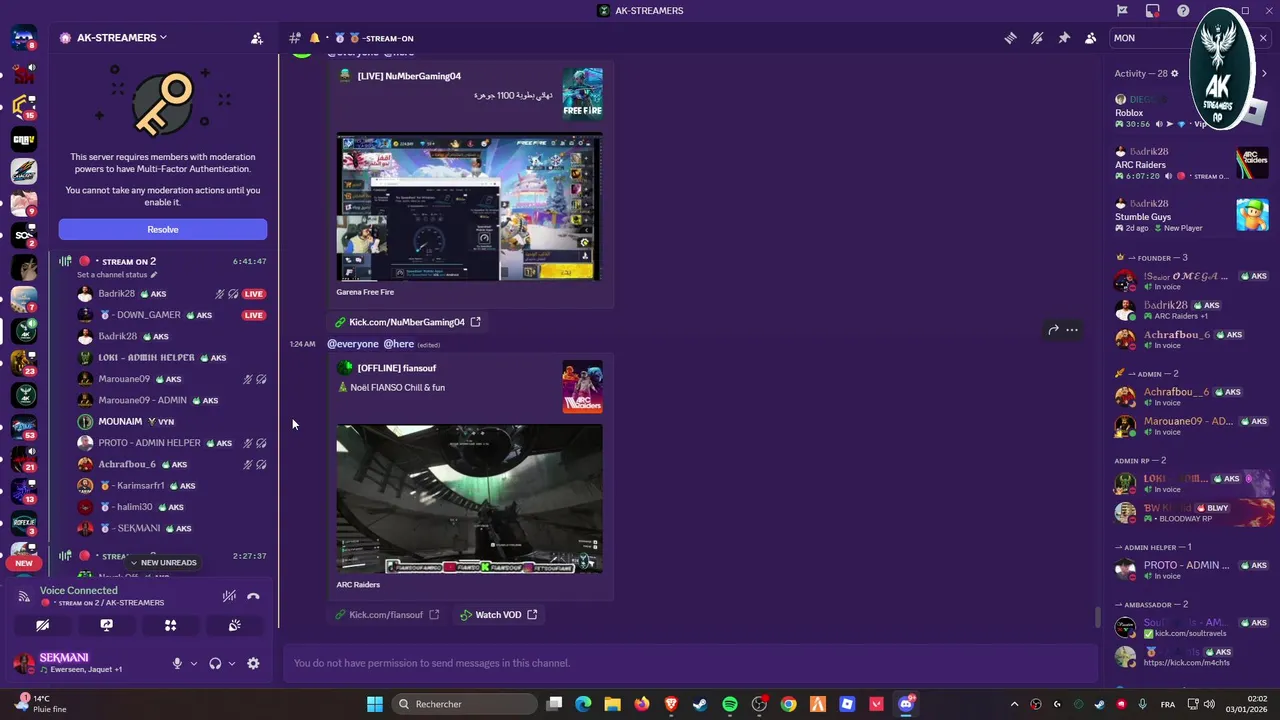This screenshot has height=720, width=1280.
Task: Disconnect from voice with the phone icon
Action: [253, 596]
